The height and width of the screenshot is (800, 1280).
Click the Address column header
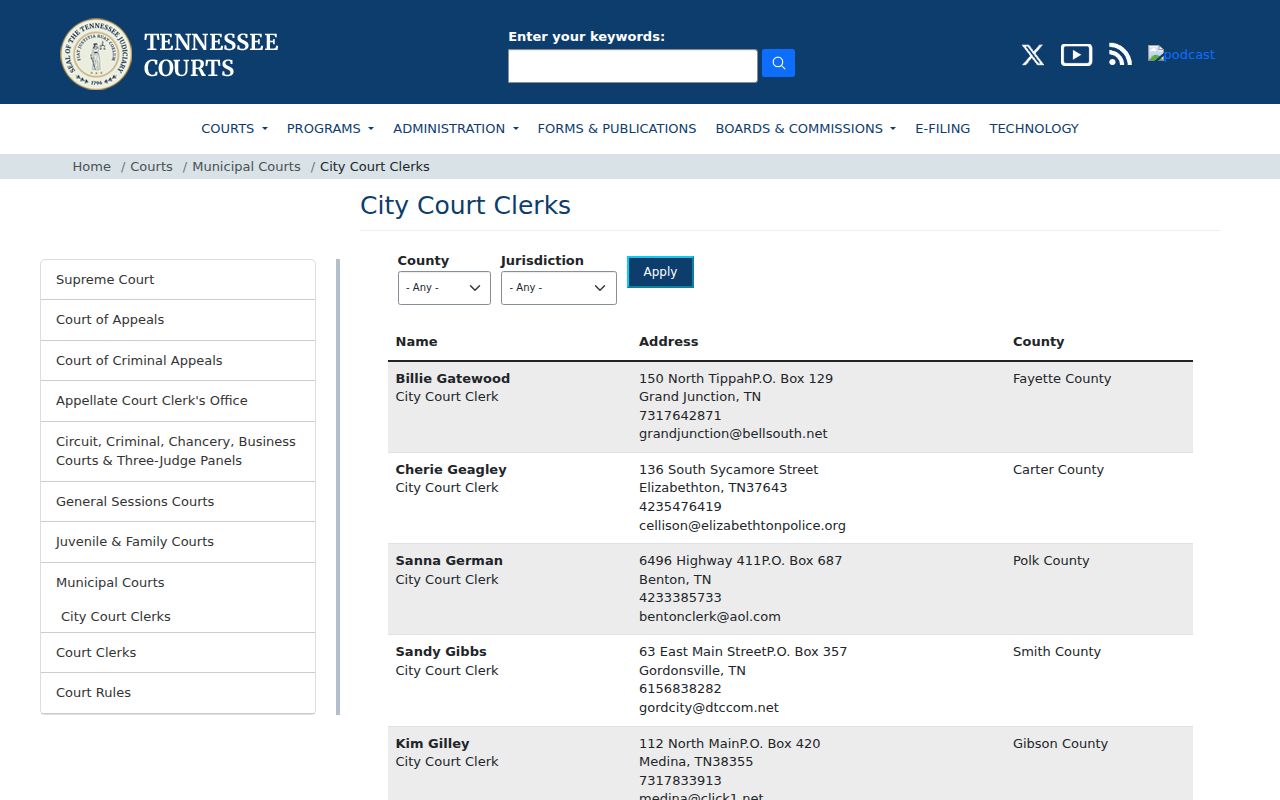tap(668, 342)
